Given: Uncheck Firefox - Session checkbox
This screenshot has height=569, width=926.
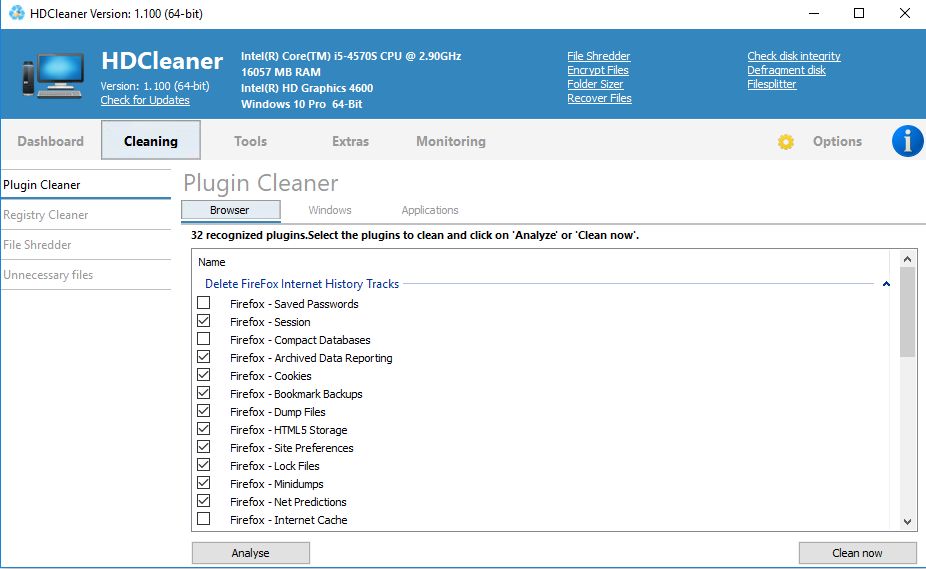Looking at the screenshot, I should click(x=204, y=321).
